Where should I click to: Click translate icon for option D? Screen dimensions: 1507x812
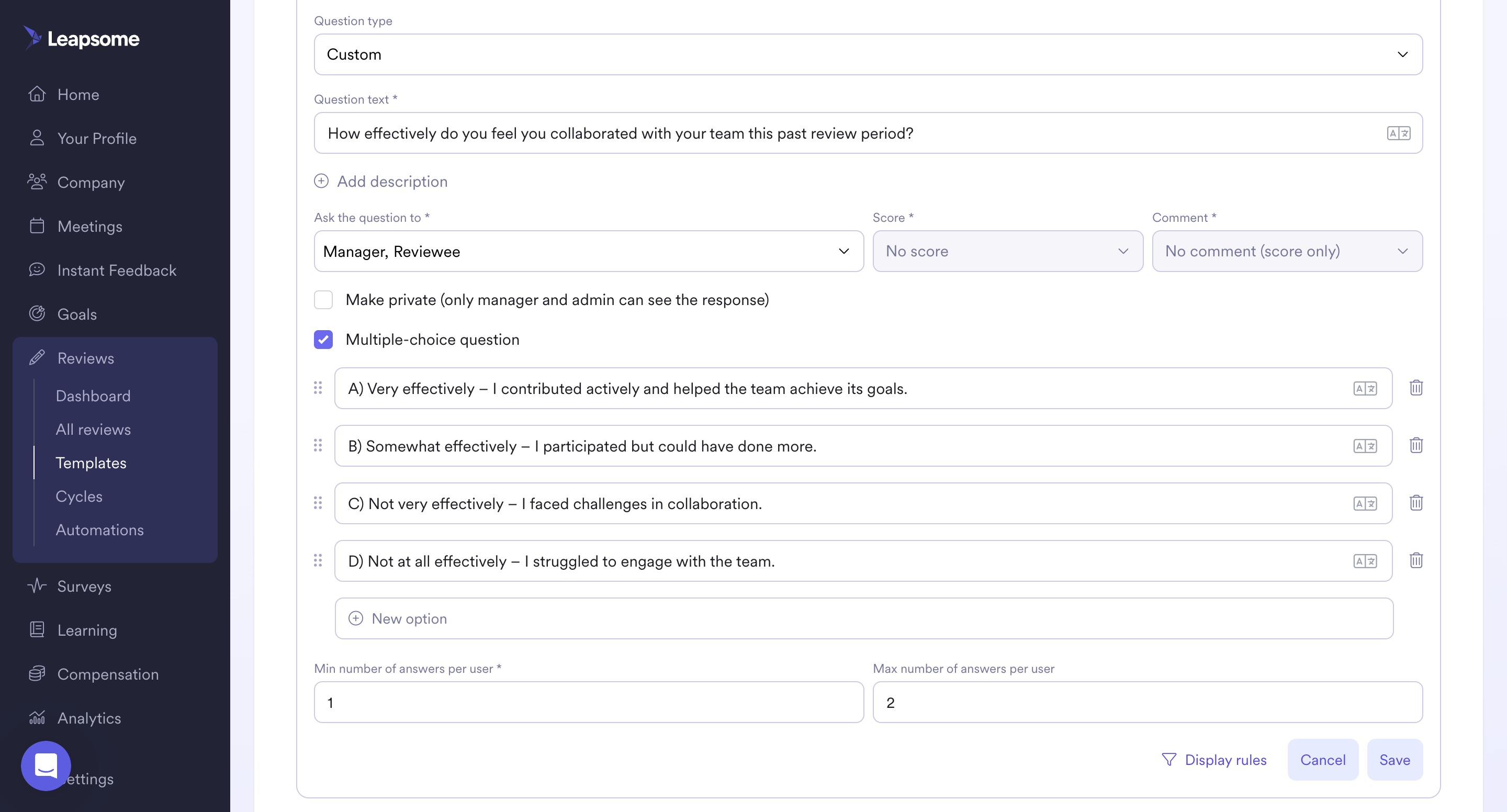pyautogui.click(x=1365, y=560)
